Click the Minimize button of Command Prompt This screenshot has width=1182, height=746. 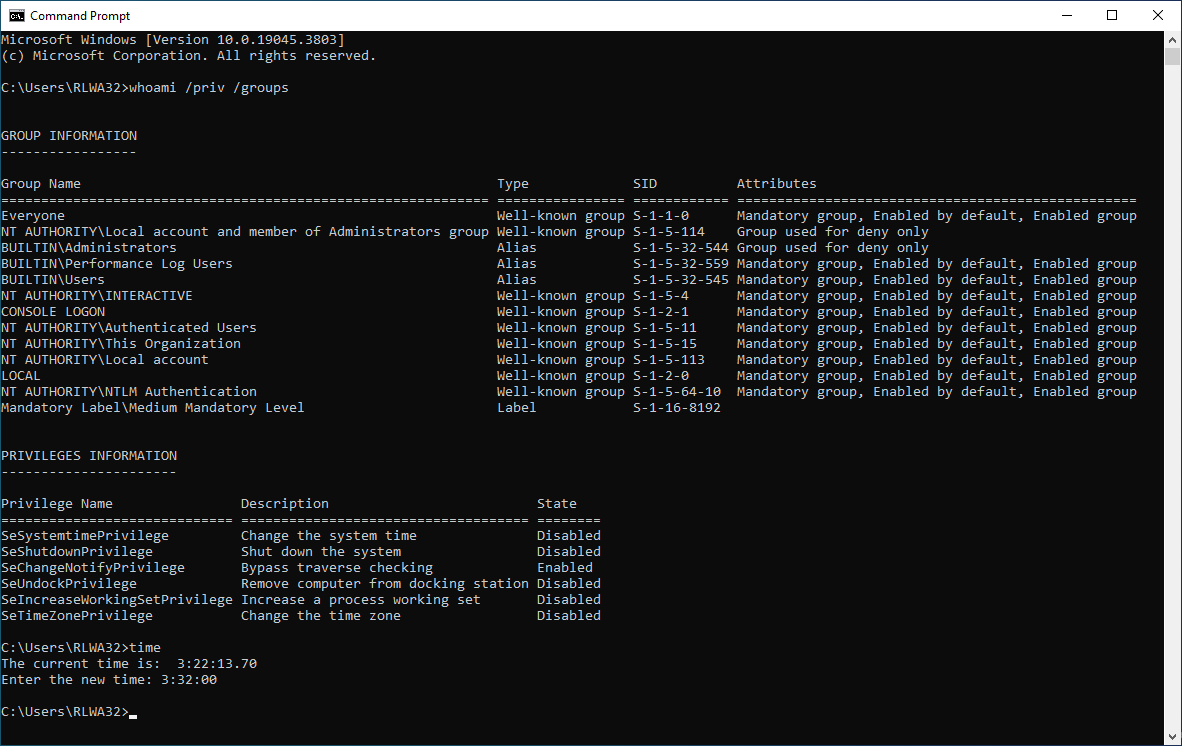point(1066,15)
